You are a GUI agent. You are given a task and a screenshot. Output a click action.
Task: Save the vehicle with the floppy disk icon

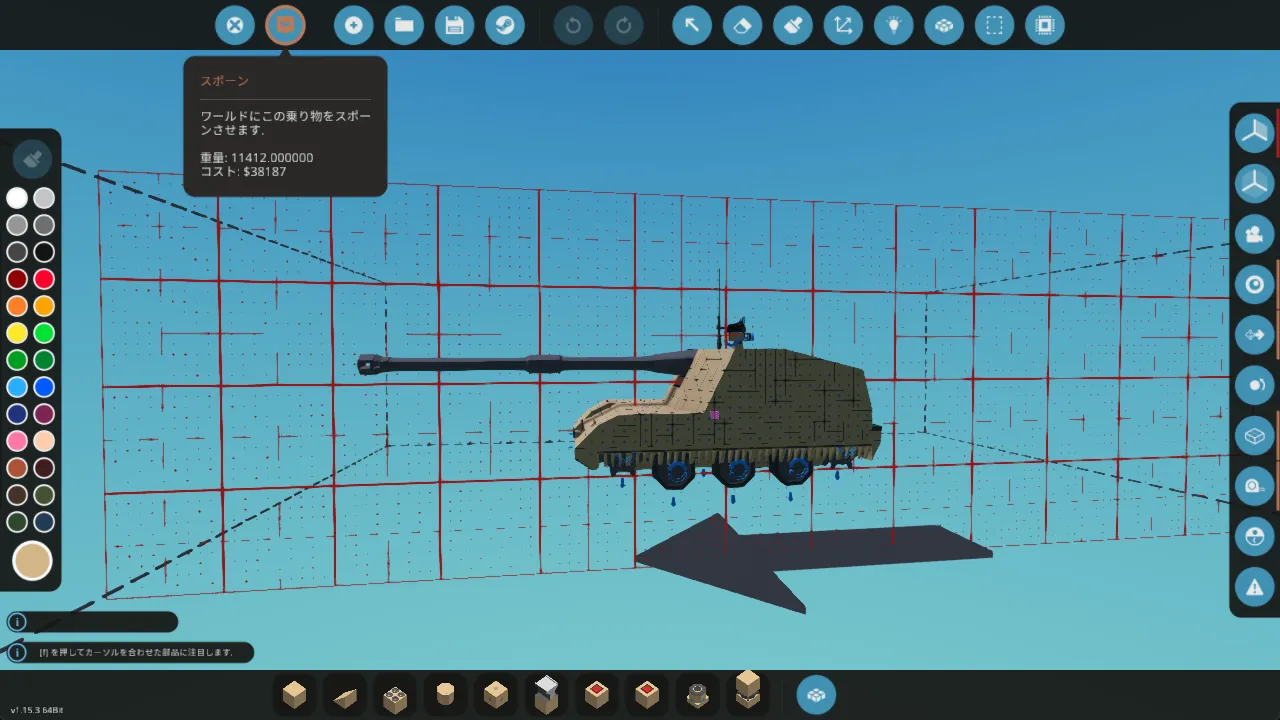[x=455, y=25]
